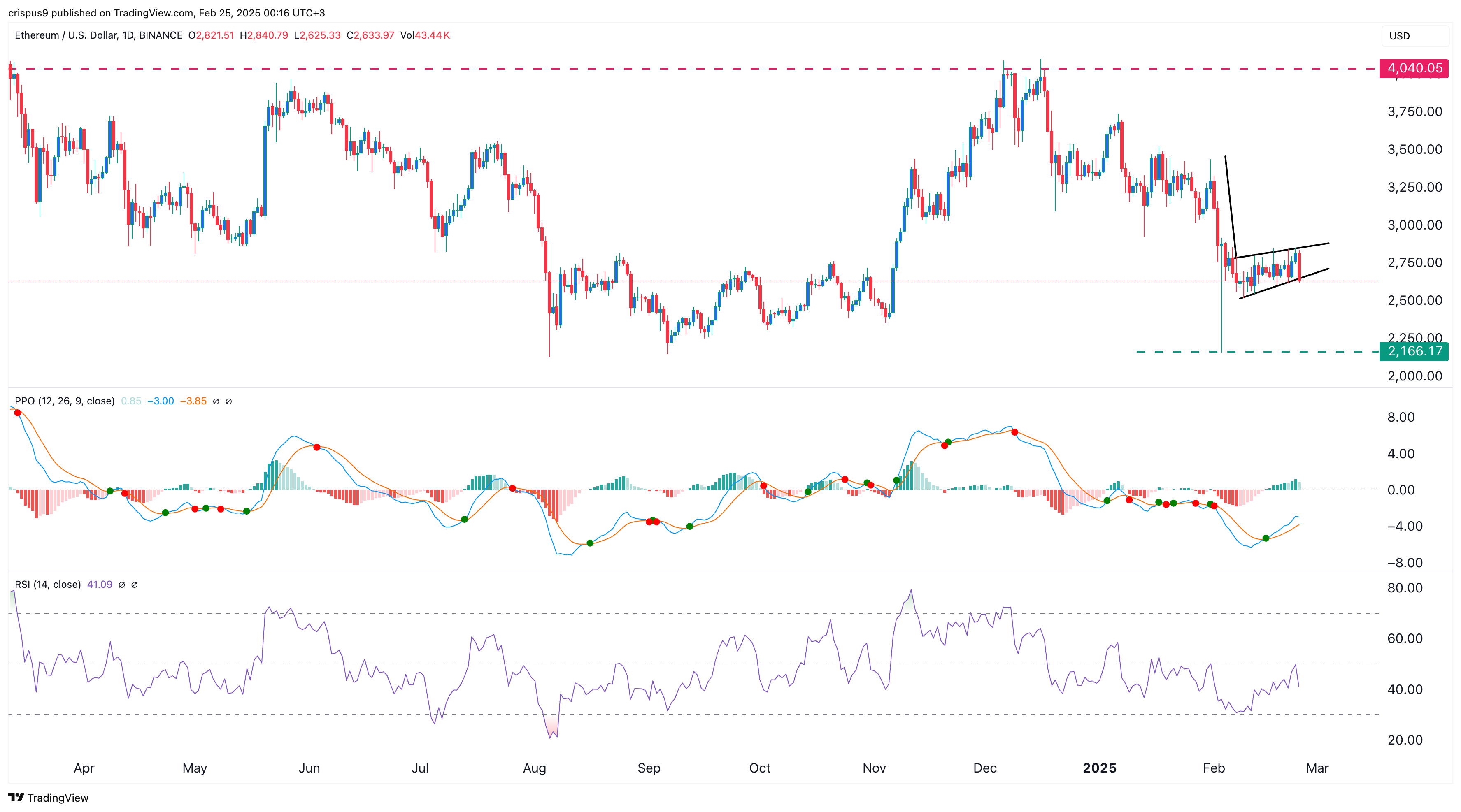Click the -8.00 level on PPO axis
Viewport: 1461px width, 812px height.
pyautogui.click(x=1405, y=562)
